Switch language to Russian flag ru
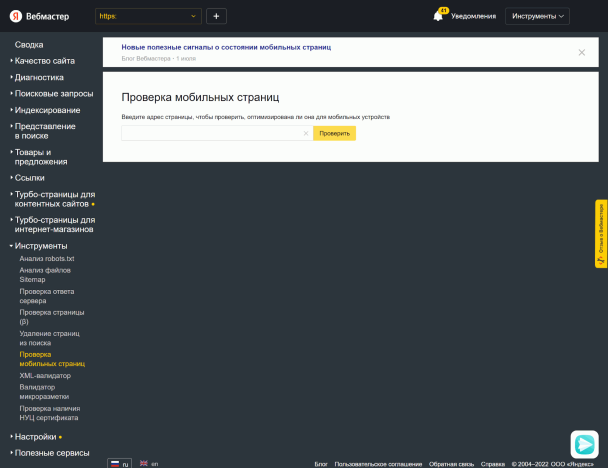 pos(120,464)
